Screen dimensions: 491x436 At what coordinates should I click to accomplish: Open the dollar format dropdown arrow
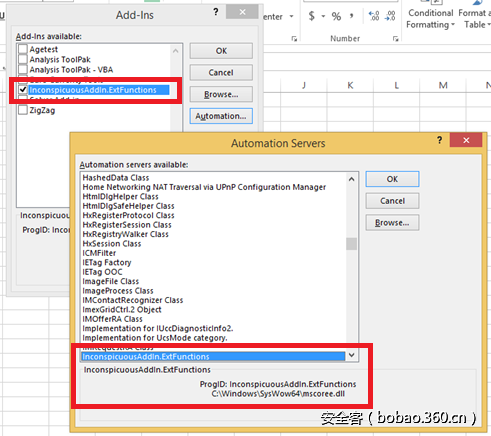pyautogui.click(x=323, y=16)
